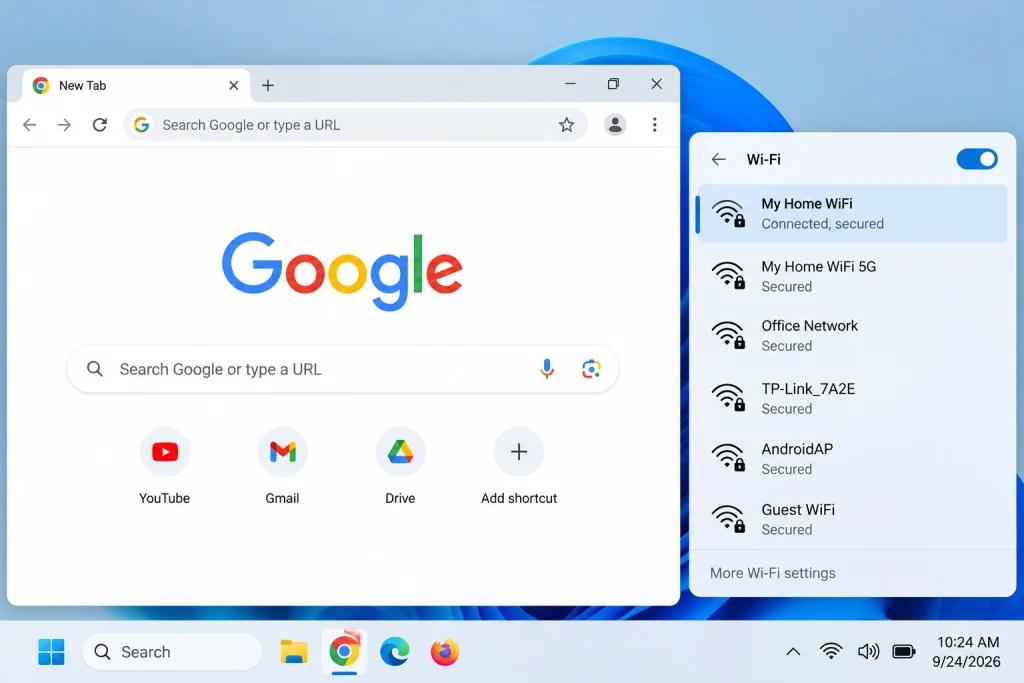Select My Home WiFi connected network

pyautogui.click(x=852, y=214)
